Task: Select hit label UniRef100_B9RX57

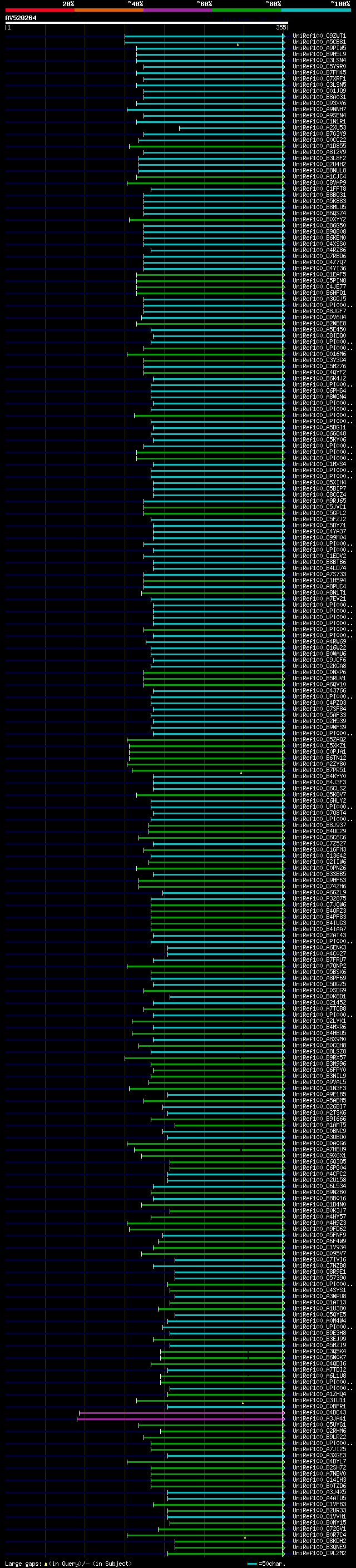Action: pos(319,1058)
